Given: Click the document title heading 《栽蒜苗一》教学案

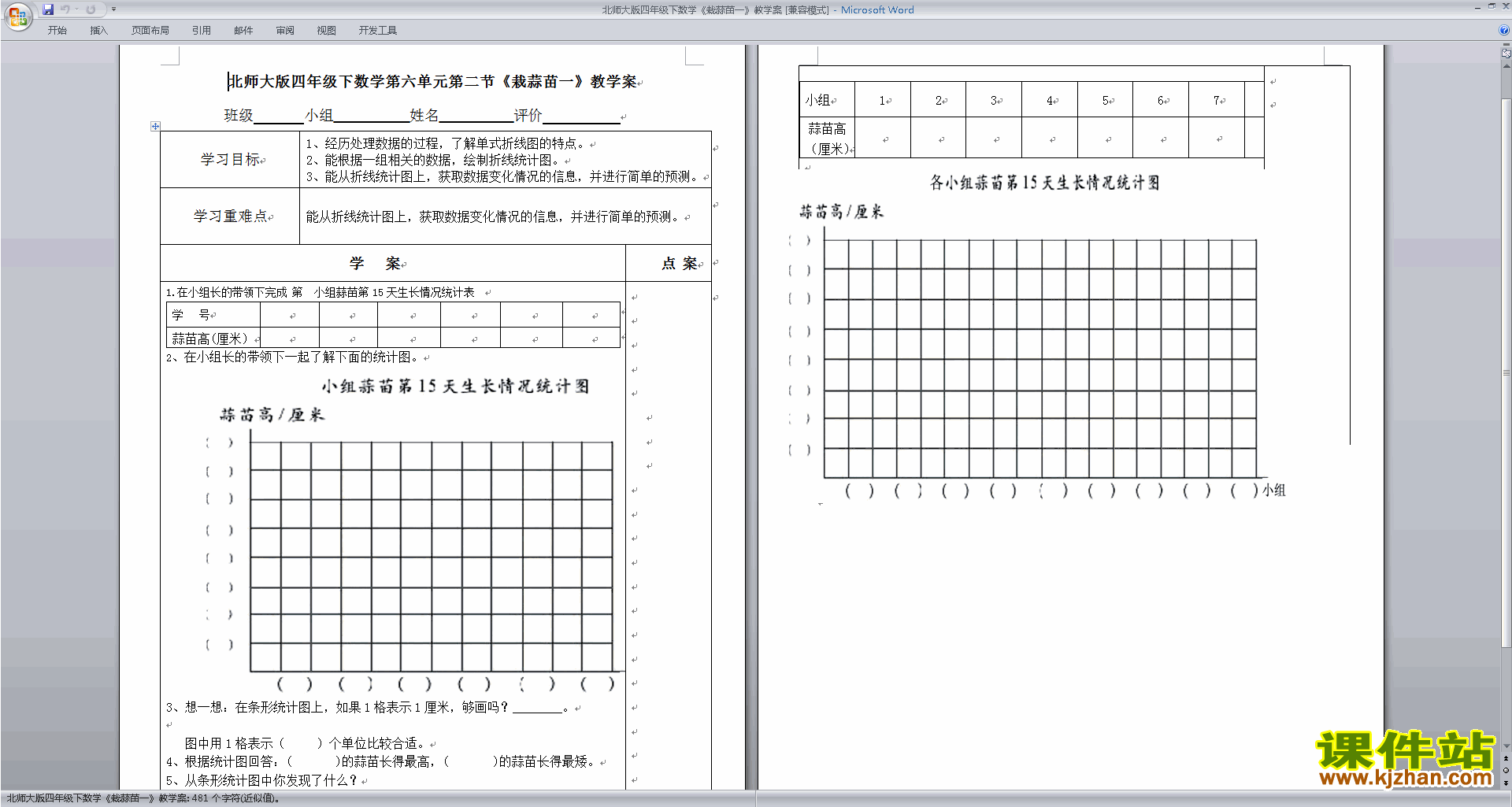Looking at the screenshot, I should click(432, 82).
